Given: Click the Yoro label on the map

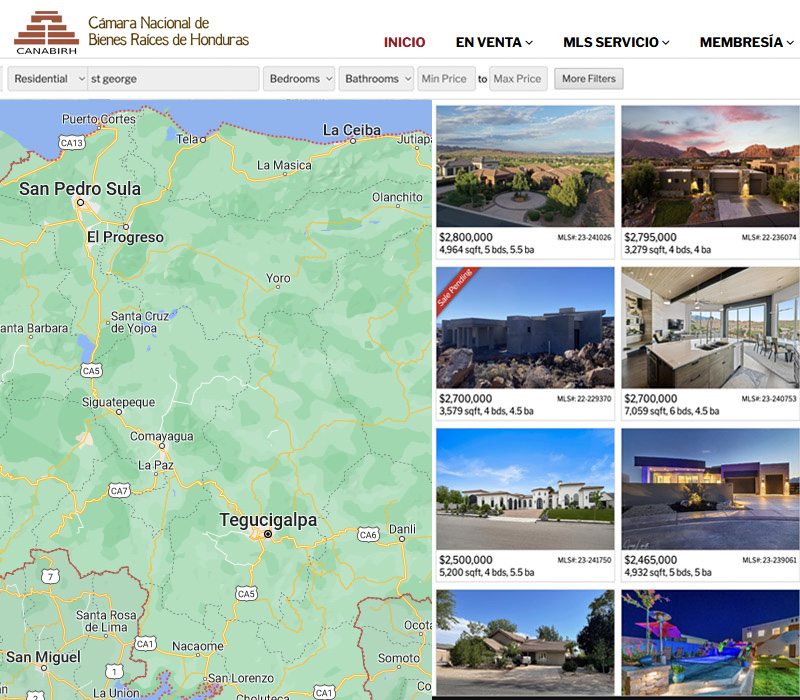Looking at the screenshot, I should 278,278.
